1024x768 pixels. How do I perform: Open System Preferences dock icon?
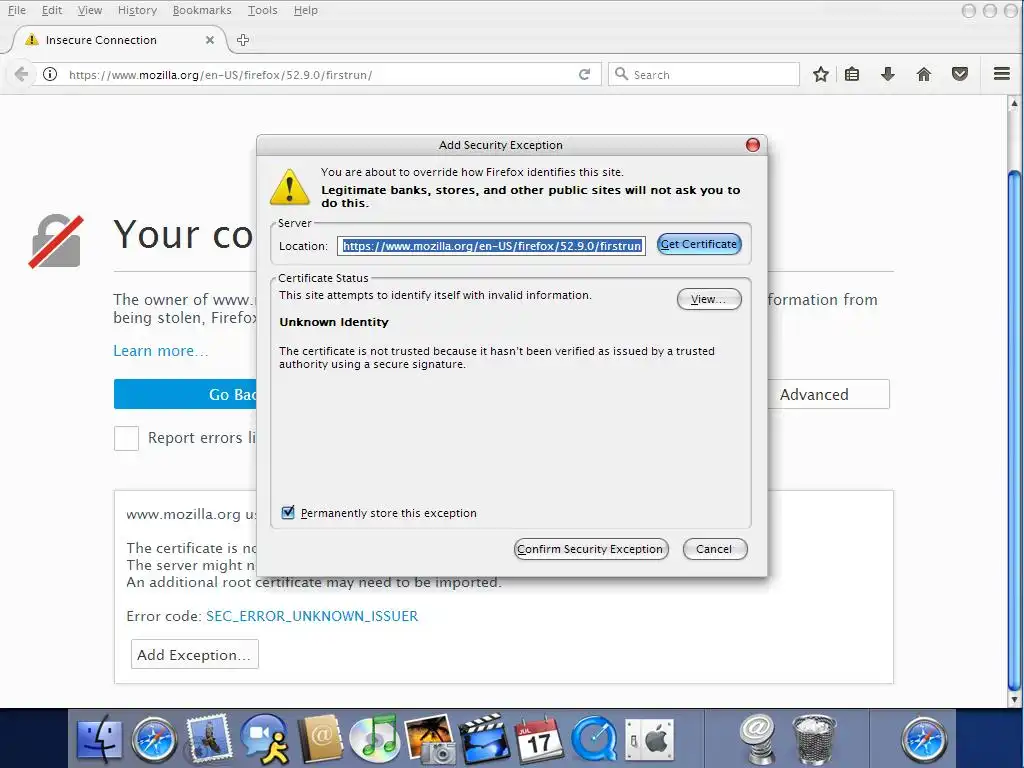[649, 740]
